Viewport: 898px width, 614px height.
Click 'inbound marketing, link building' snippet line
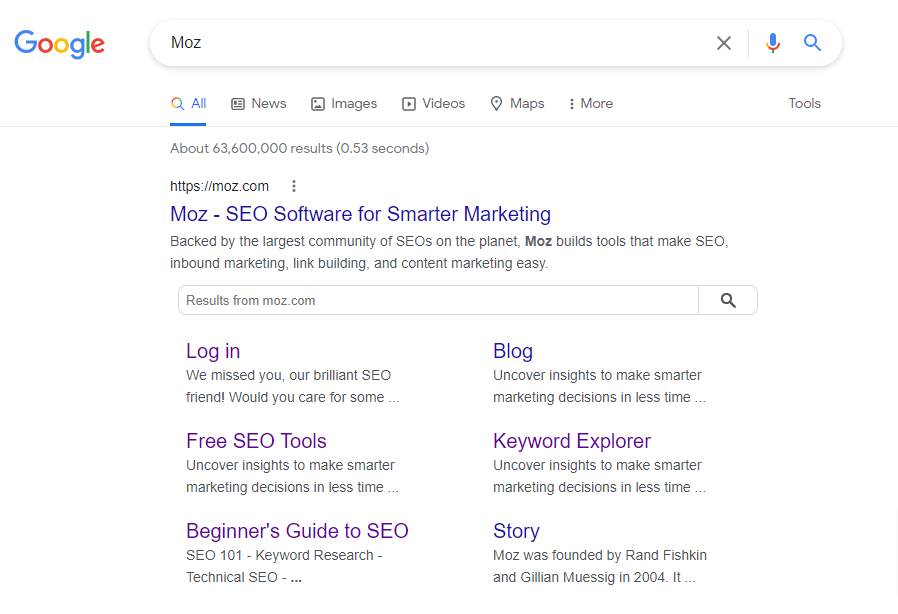point(359,263)
